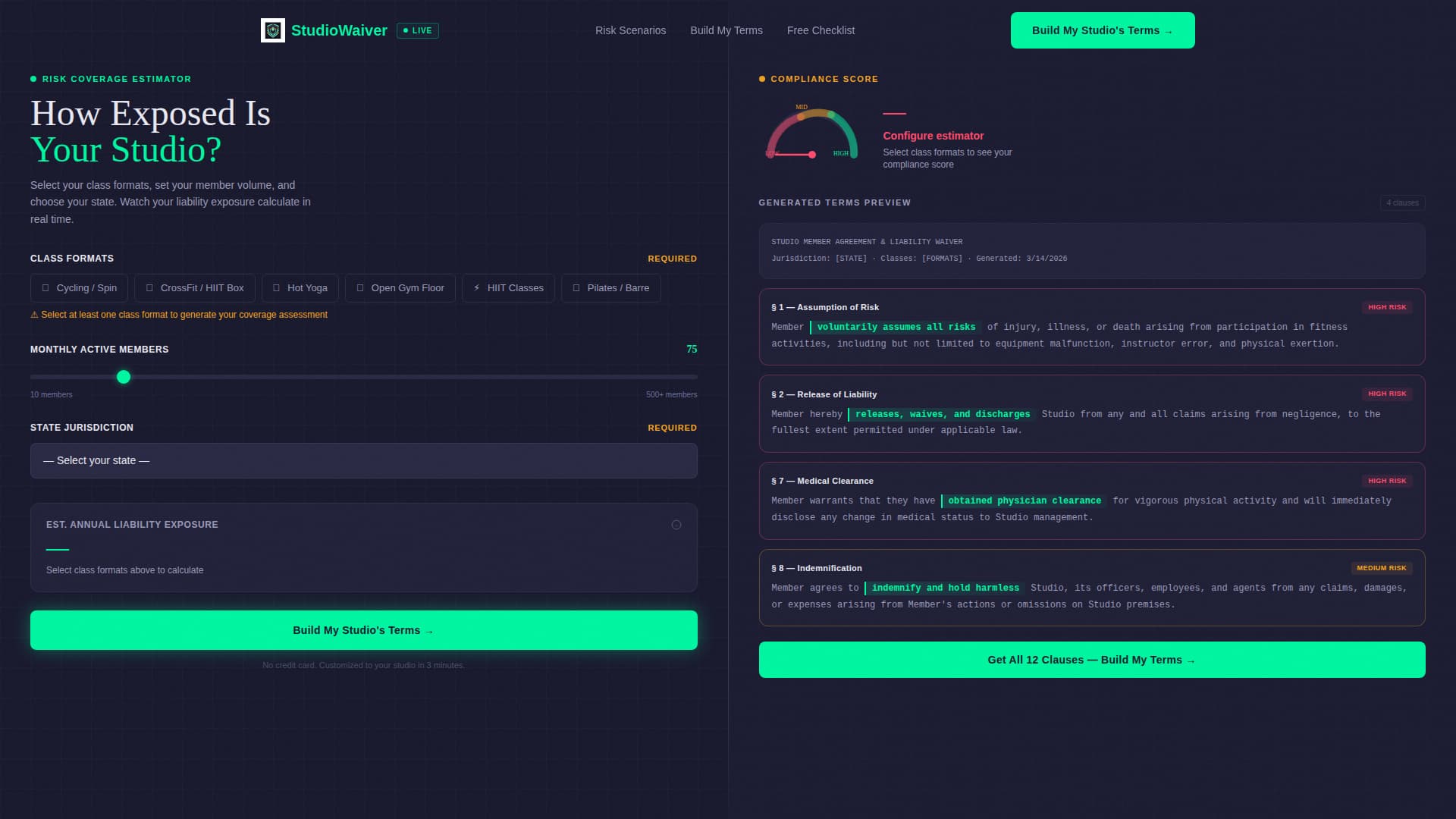1456x819 pixels.
Task: Click the § 1 — Assumption of Risk heading
Action: tap(825, 307)
